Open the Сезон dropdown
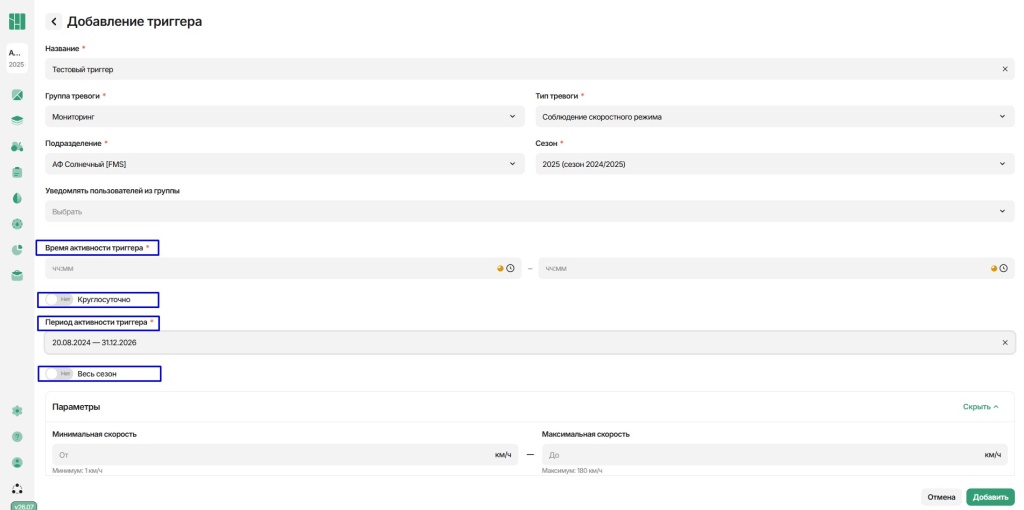 (775, 164)
